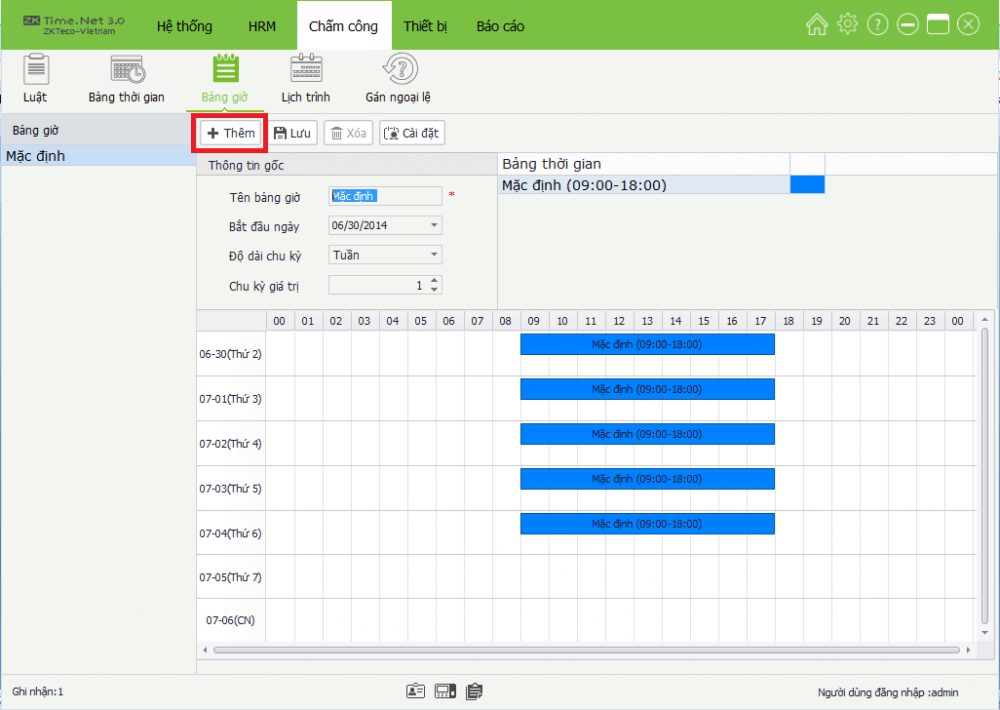1000x710 pixels.
Task: Click the Mặc định shift block on Thứ 2
Action: [x=646, y=344]
